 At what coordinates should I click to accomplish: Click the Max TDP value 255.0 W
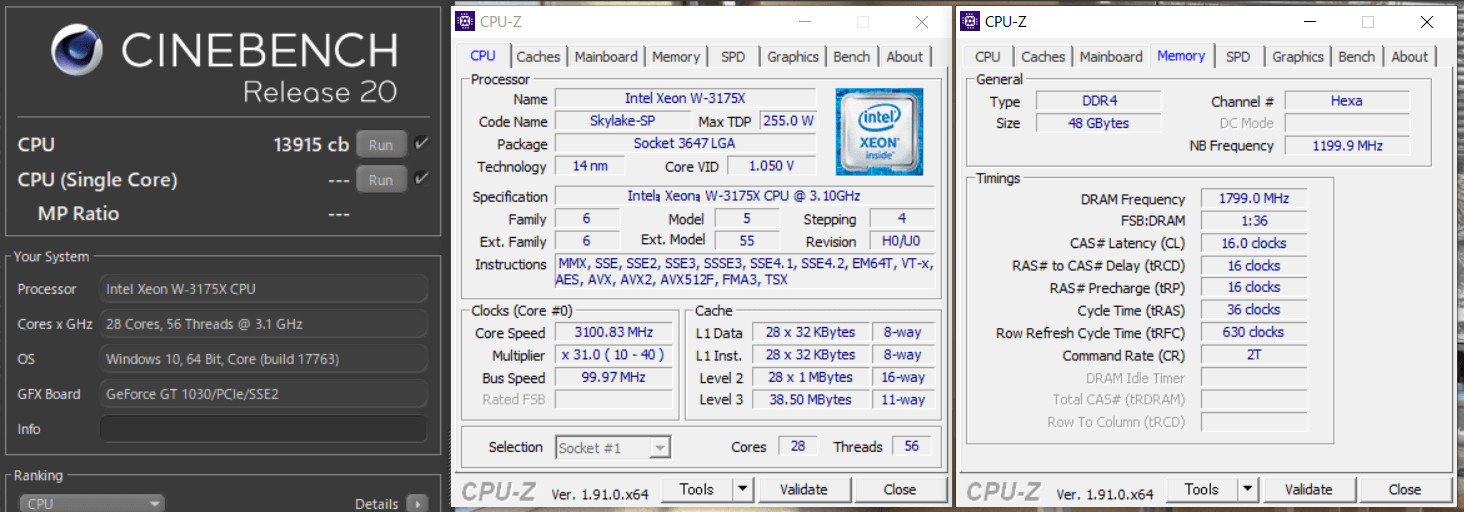[x=788, y=121]
